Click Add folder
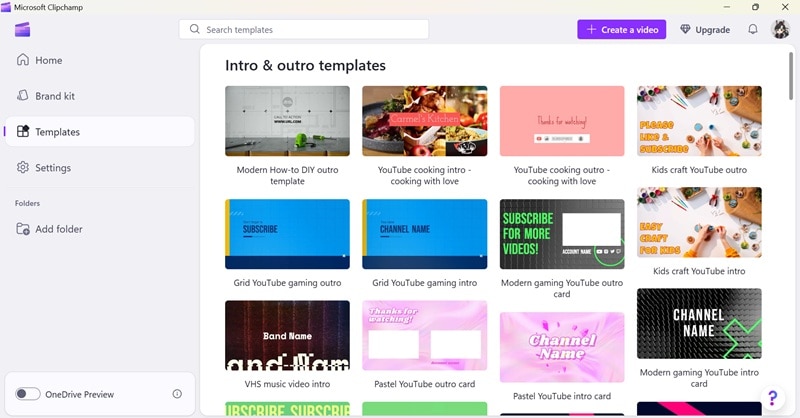Screen dimensions: 800x418 click(100, 229)
